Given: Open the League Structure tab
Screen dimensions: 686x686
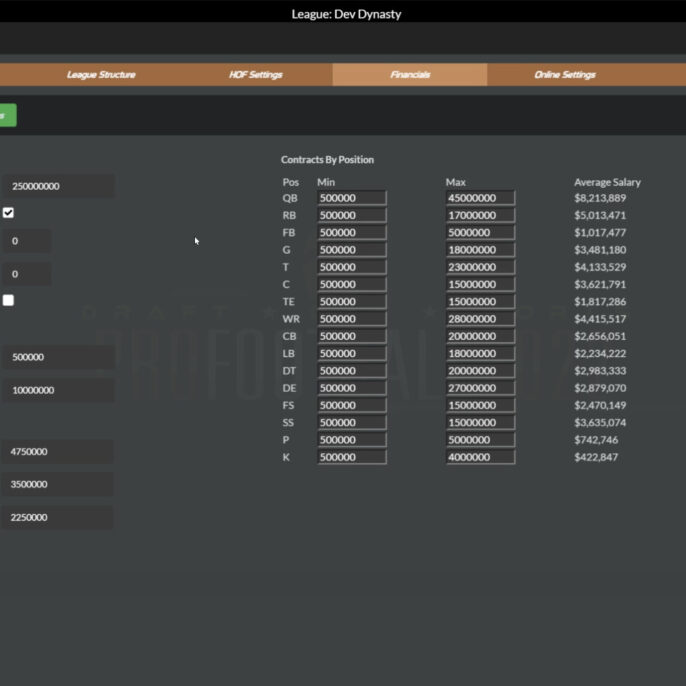Looking at the screenshot, I should tap(101, 75).
